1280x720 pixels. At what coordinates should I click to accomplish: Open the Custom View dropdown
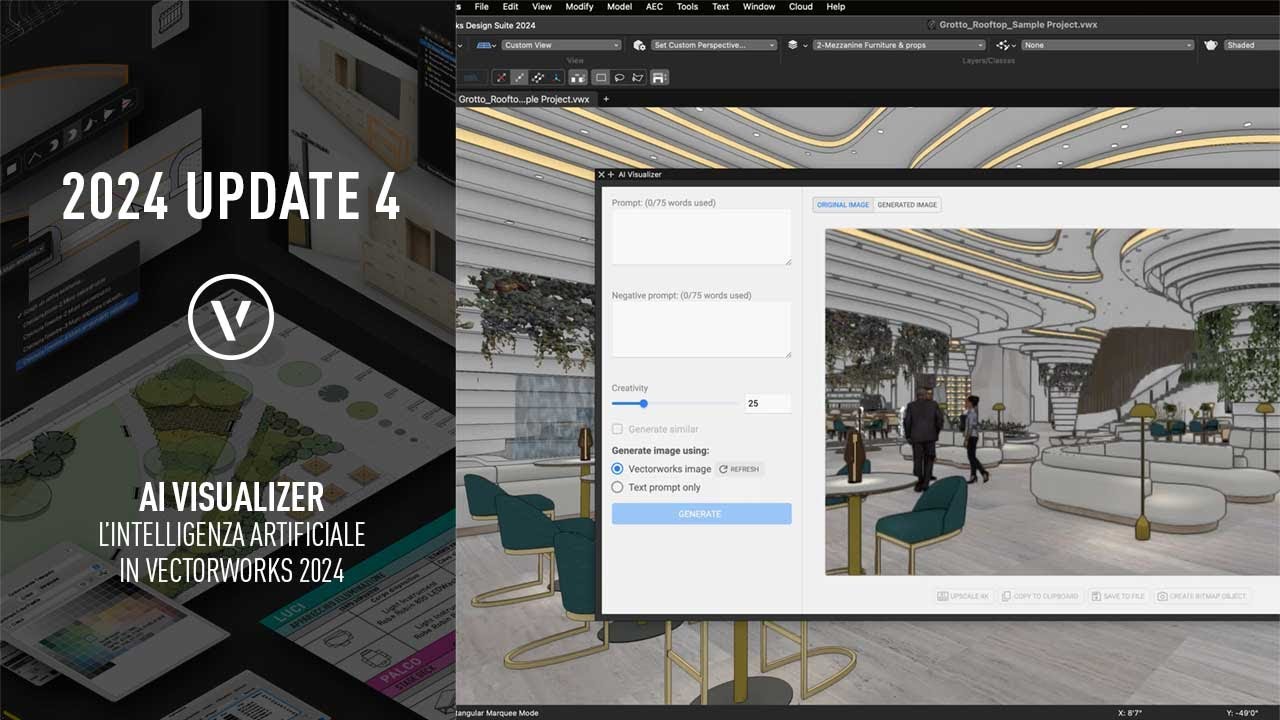pos(561,45)
